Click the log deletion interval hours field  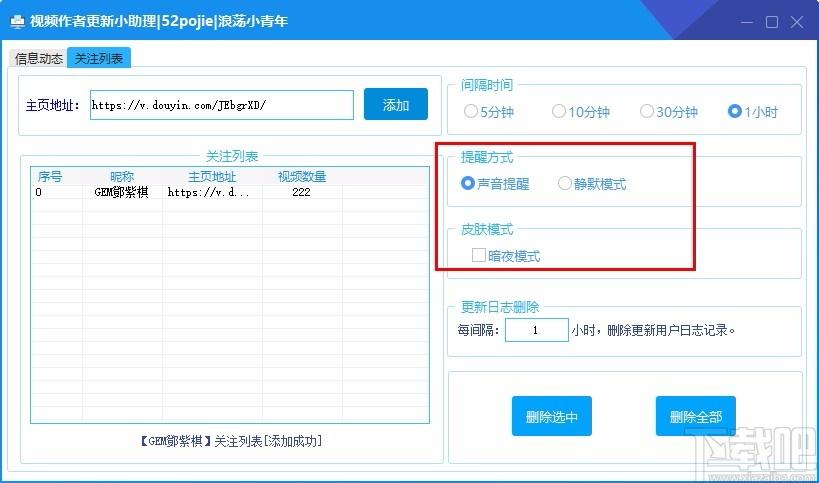tap(536, 330)
